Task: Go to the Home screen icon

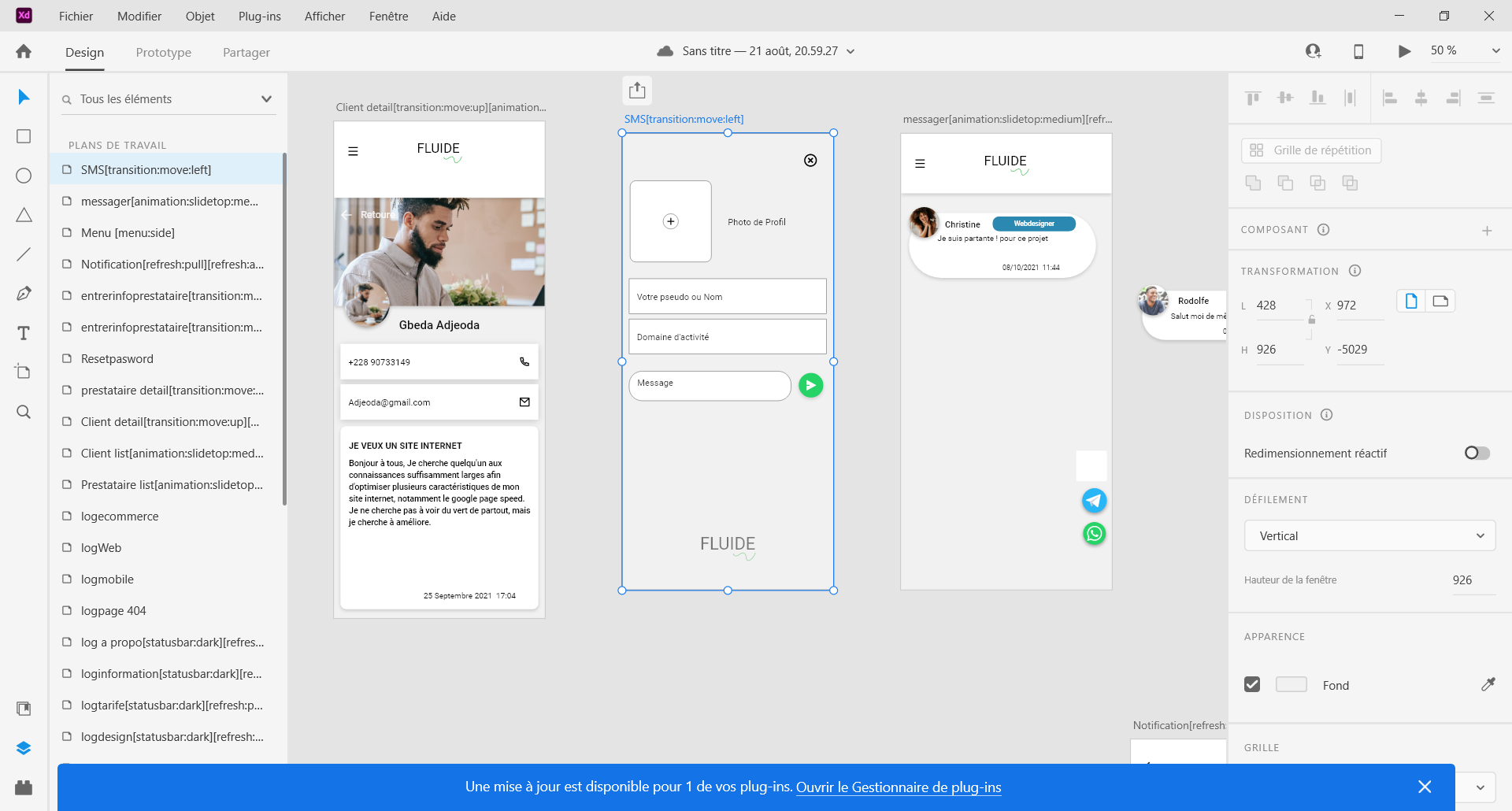Action: [x=24, y=51]
